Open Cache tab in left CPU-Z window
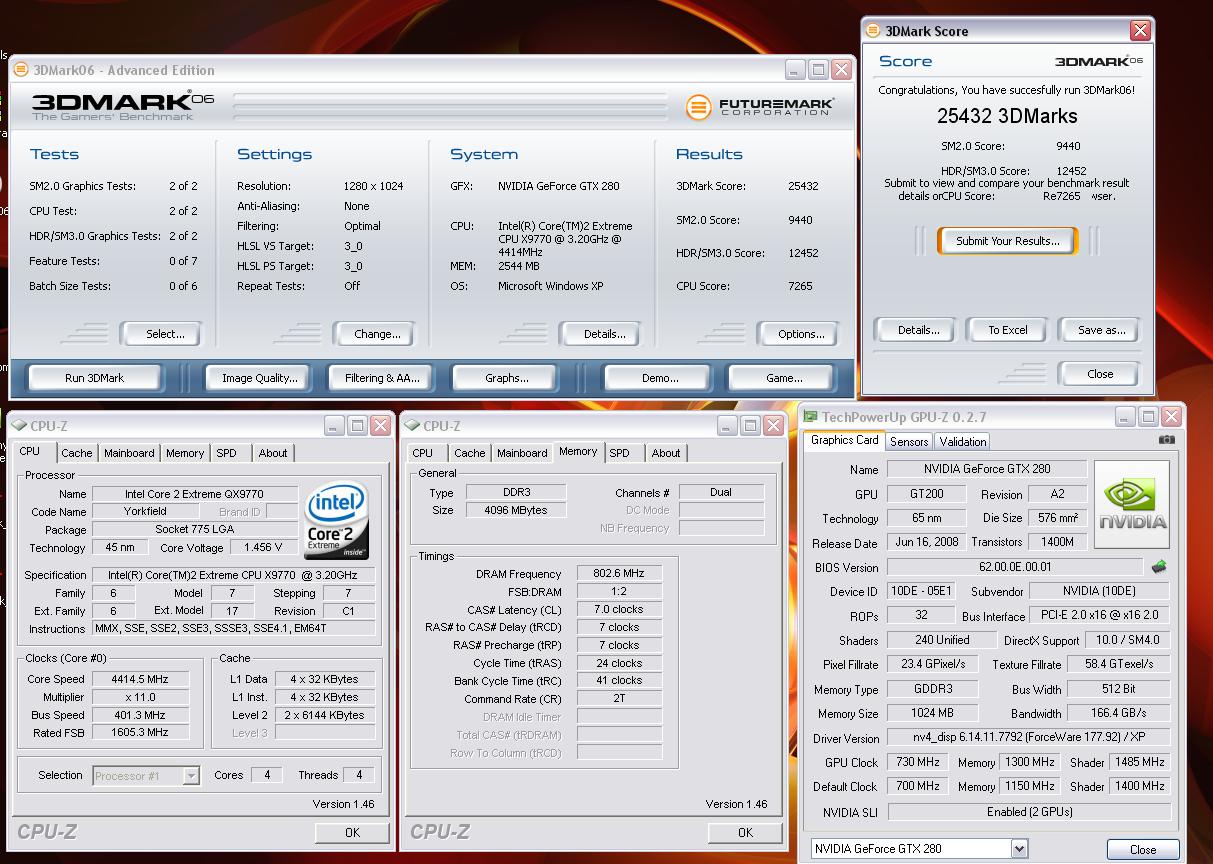The width and height of the screenshot is (1213, 864). click(77, 453)
